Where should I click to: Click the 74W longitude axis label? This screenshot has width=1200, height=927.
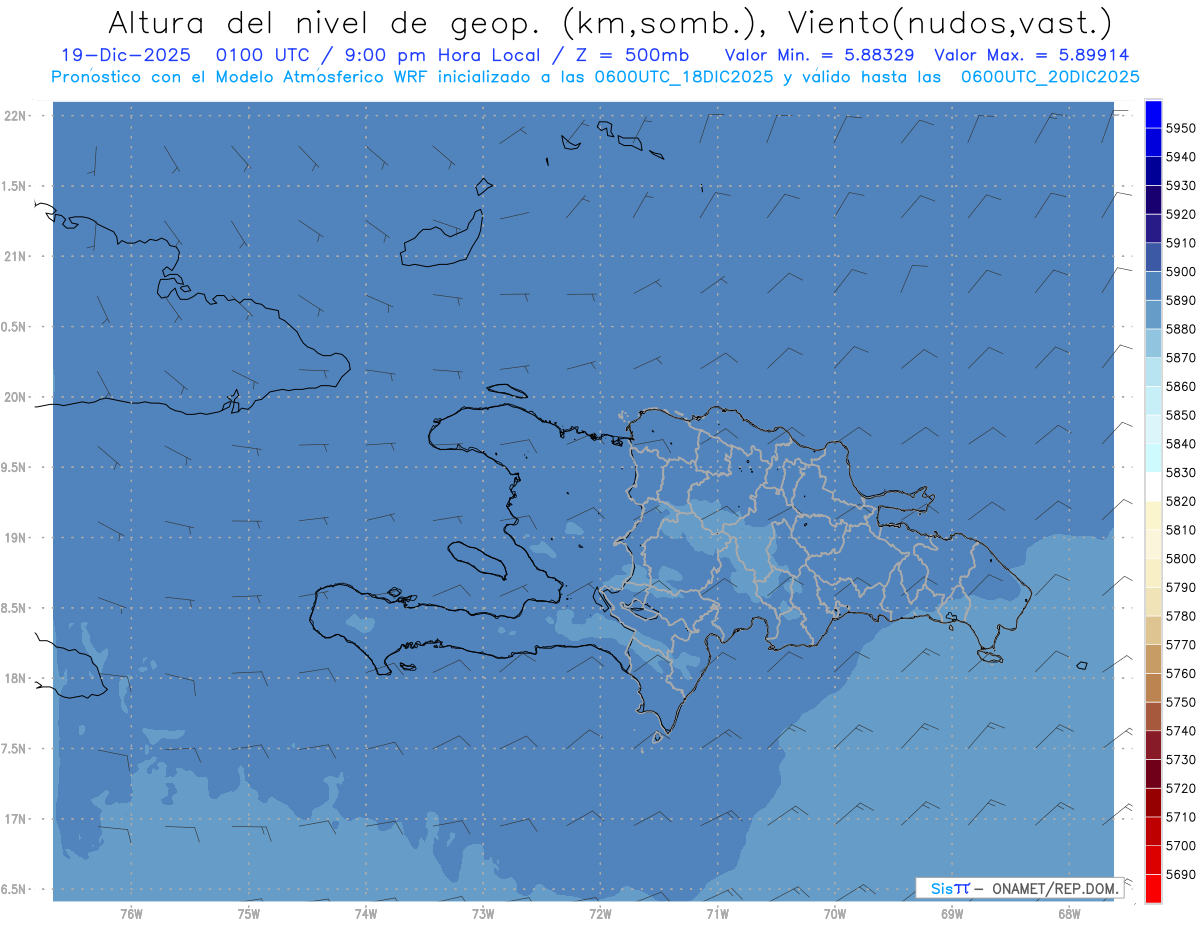(365, 913)
